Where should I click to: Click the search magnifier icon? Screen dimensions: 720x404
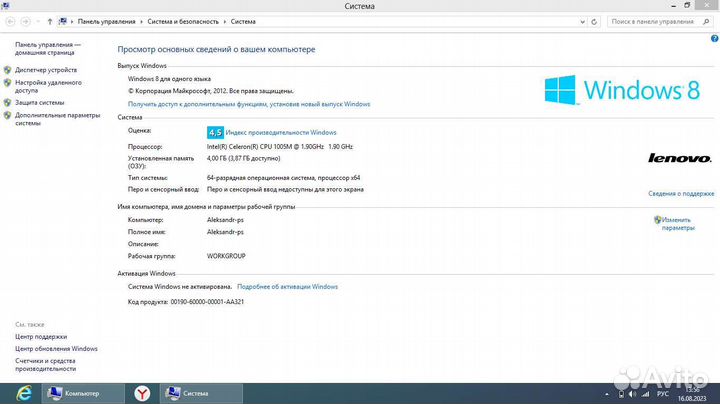[706, 22]
